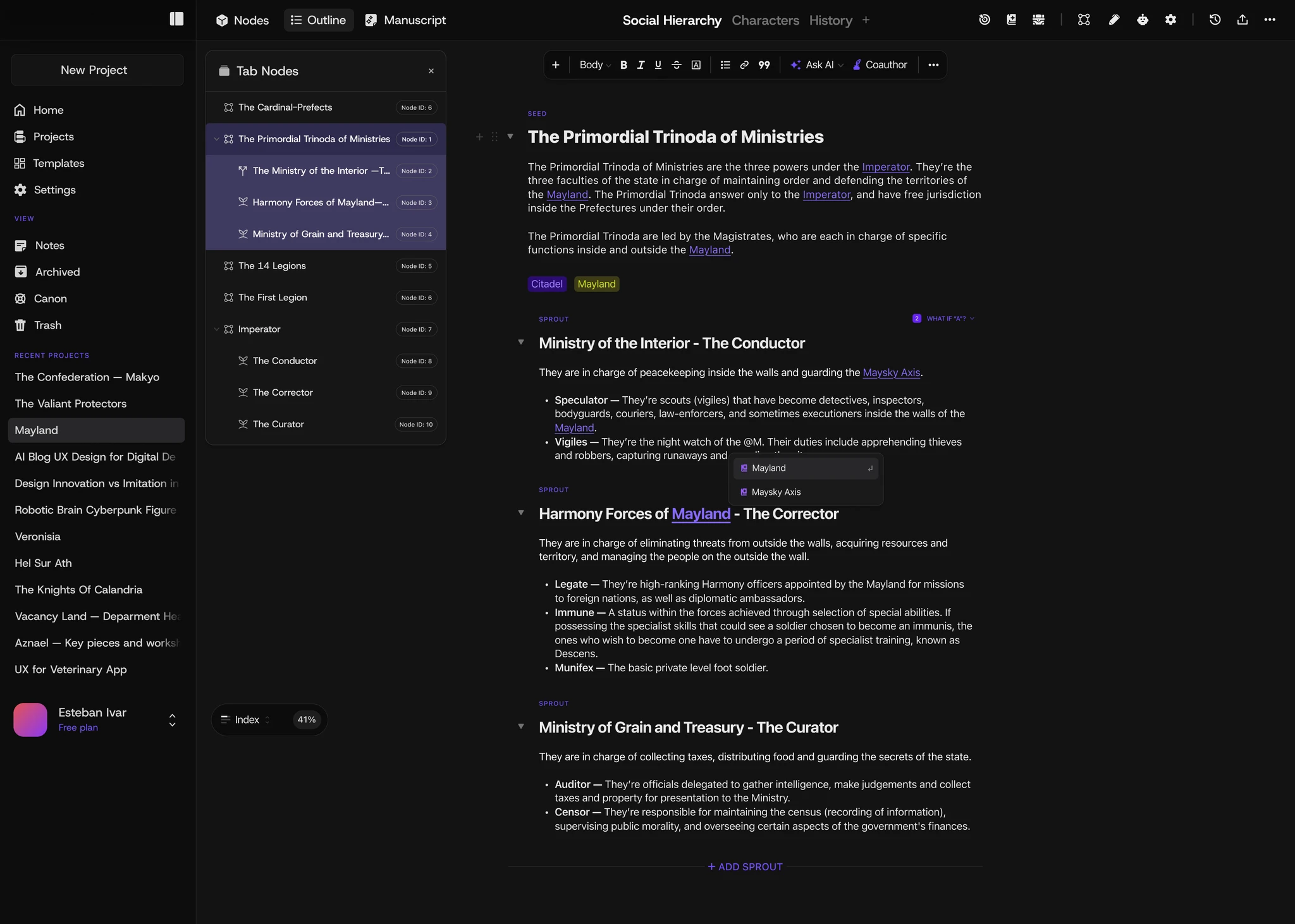This screenshot has width=1295, height=924.
Task: Collapse the Primordial Trinoda seed triangle
Action: 510,137
